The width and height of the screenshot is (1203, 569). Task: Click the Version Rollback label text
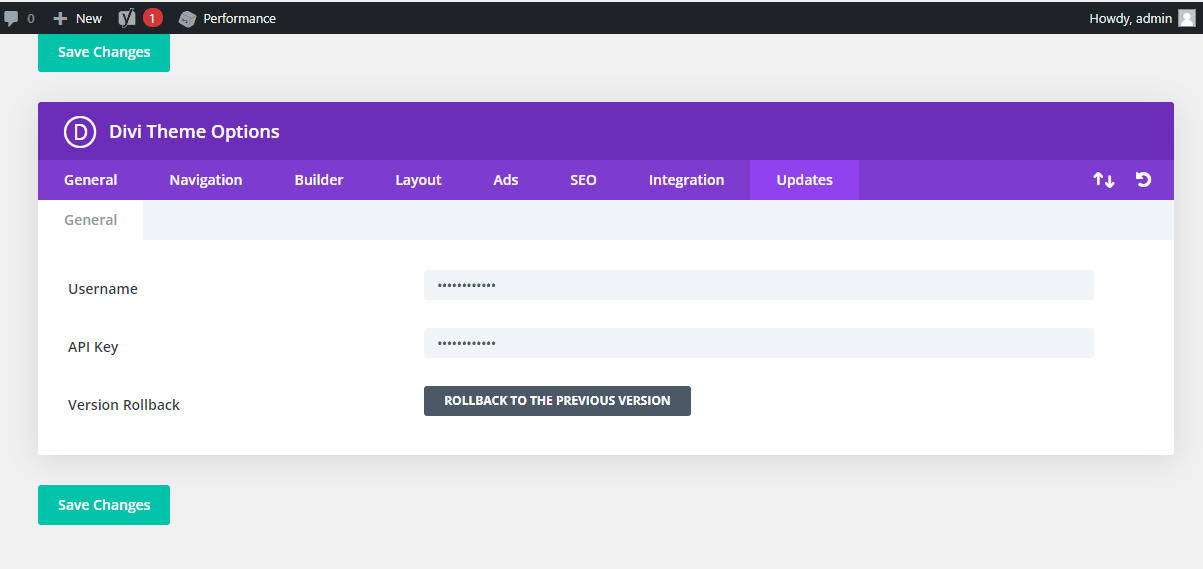pos(124,405)
